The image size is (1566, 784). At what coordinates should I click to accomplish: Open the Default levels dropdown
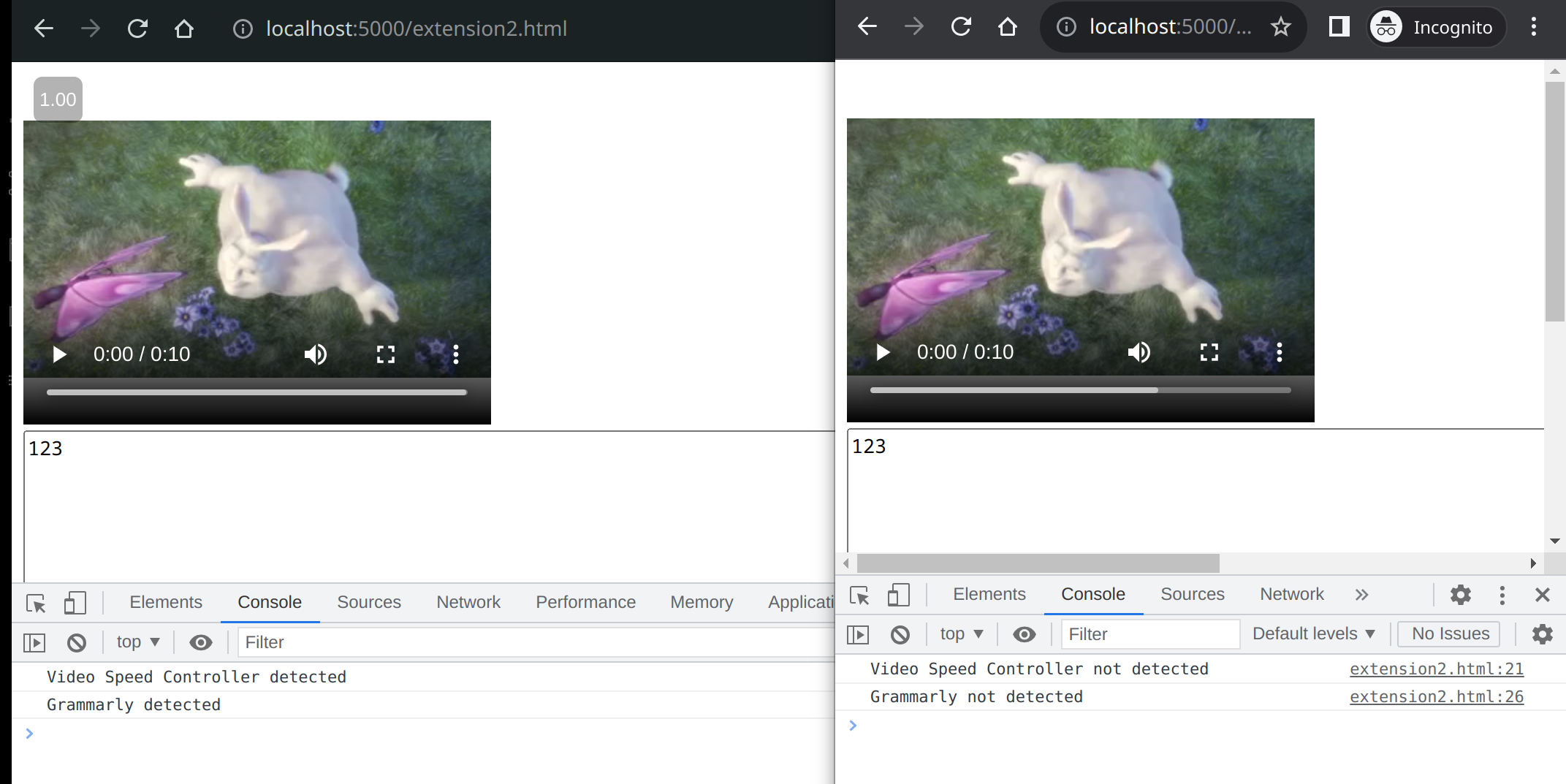pos(1313,633)
